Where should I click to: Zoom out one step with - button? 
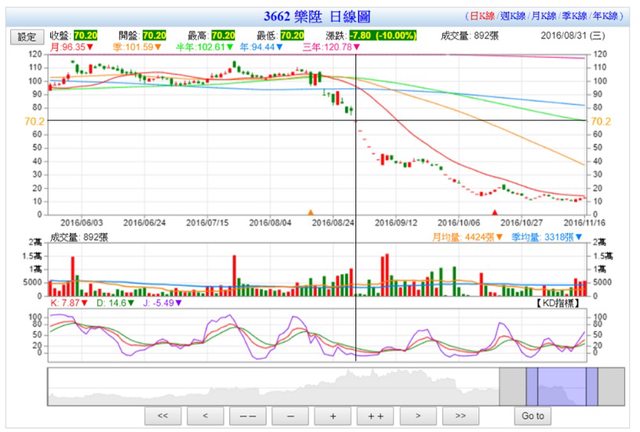(x=290, y=415)
